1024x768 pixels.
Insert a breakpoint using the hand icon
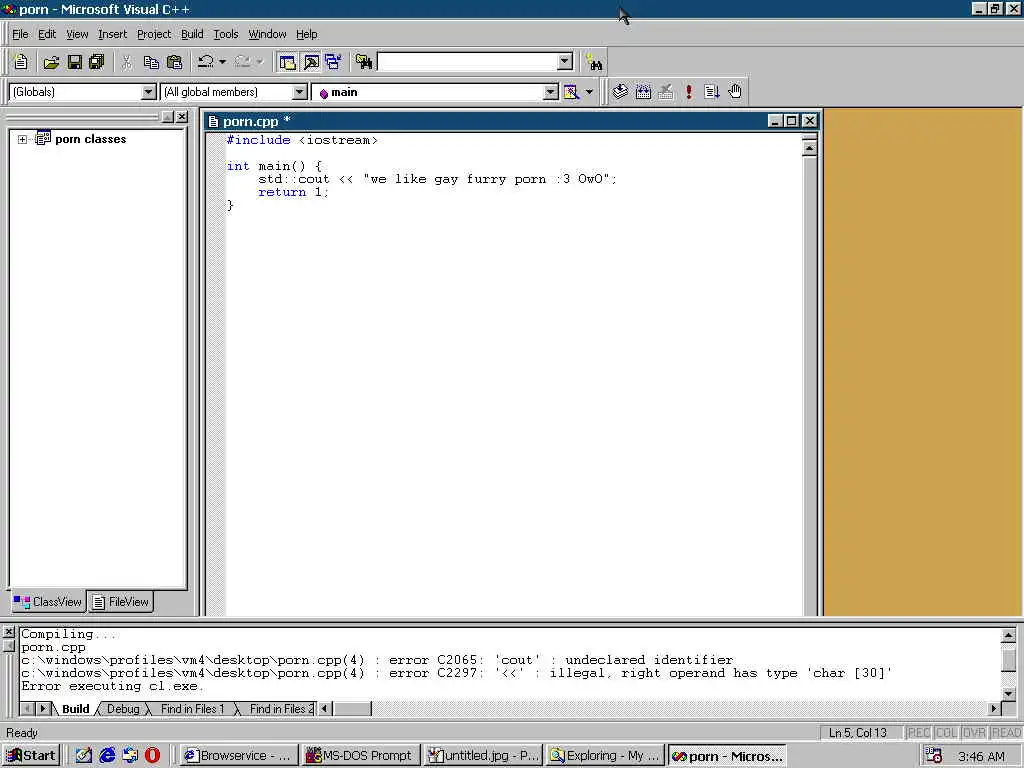(735, 92)
